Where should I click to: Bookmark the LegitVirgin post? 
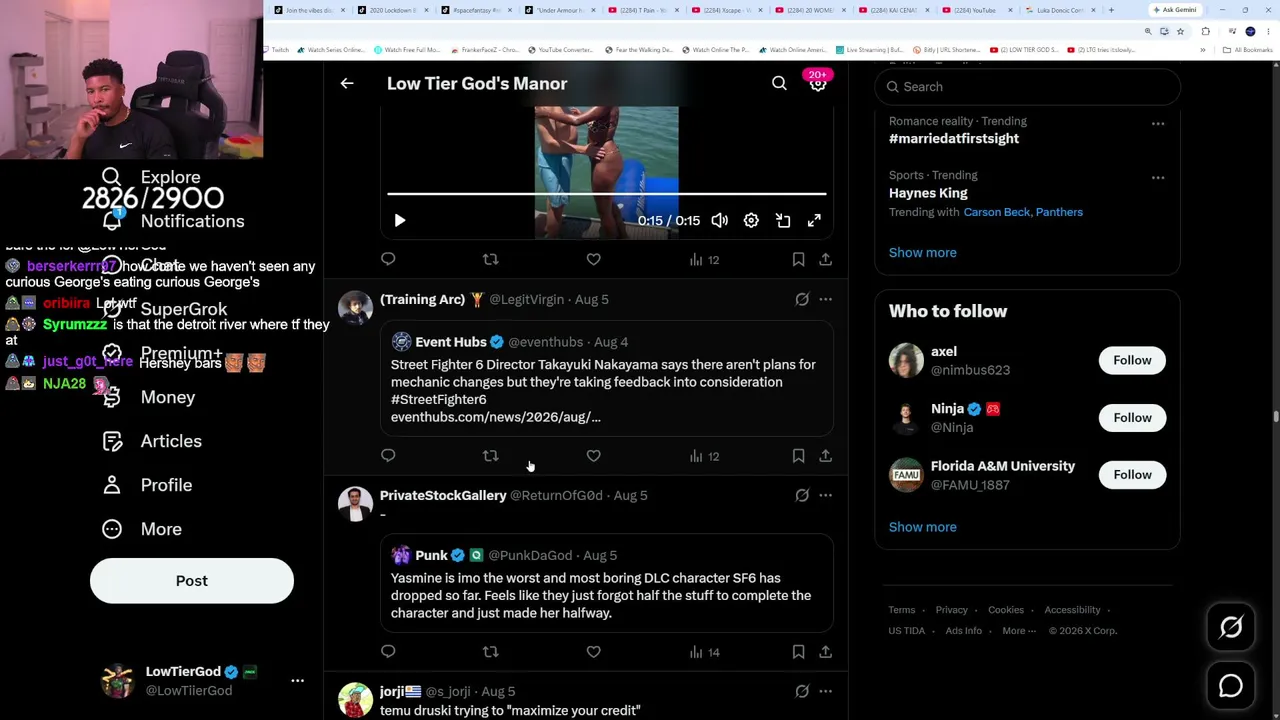(x=798, y=456)
